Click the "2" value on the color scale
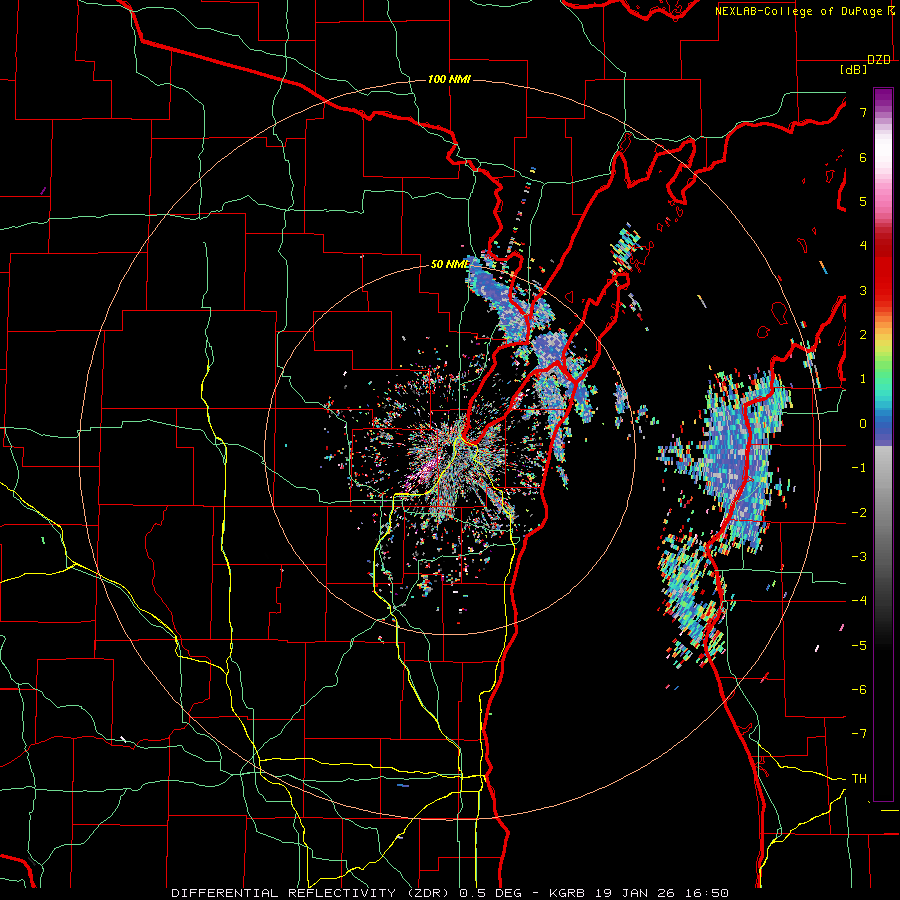The width and height of the screenshot is (900, 900). point(863,335)
